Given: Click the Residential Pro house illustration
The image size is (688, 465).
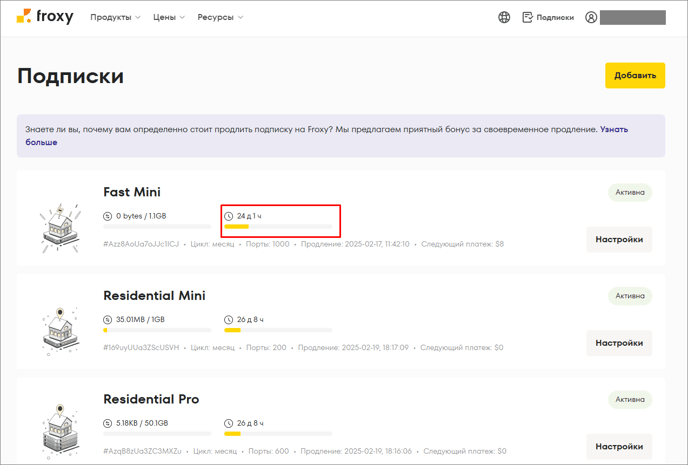Looking at the screenshot, I should 61,432.
